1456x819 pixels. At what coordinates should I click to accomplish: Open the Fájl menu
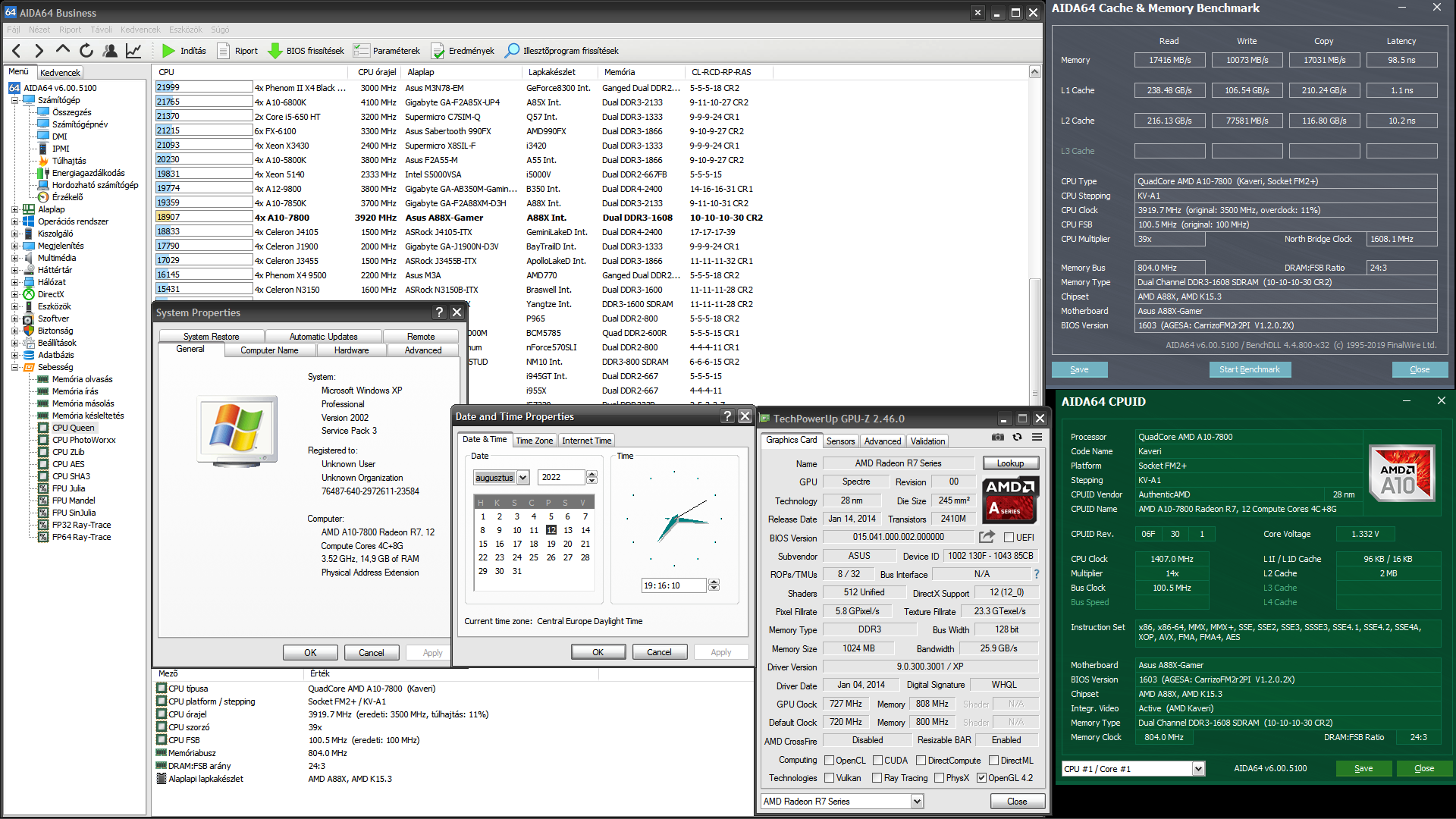pyautogui.click(x=14, y=30)
